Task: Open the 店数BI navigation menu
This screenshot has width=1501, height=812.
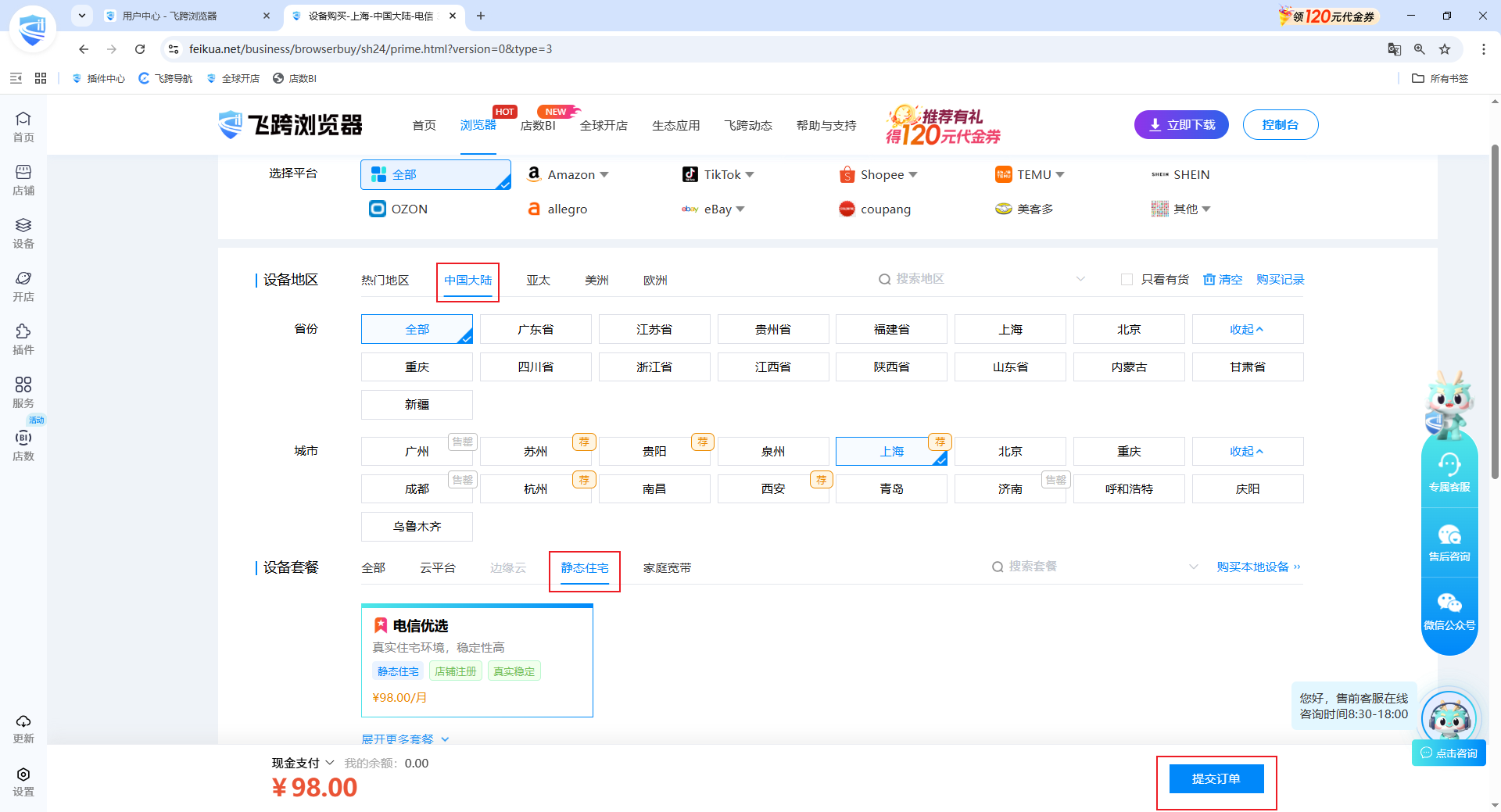Action: [x=538, y=126]
